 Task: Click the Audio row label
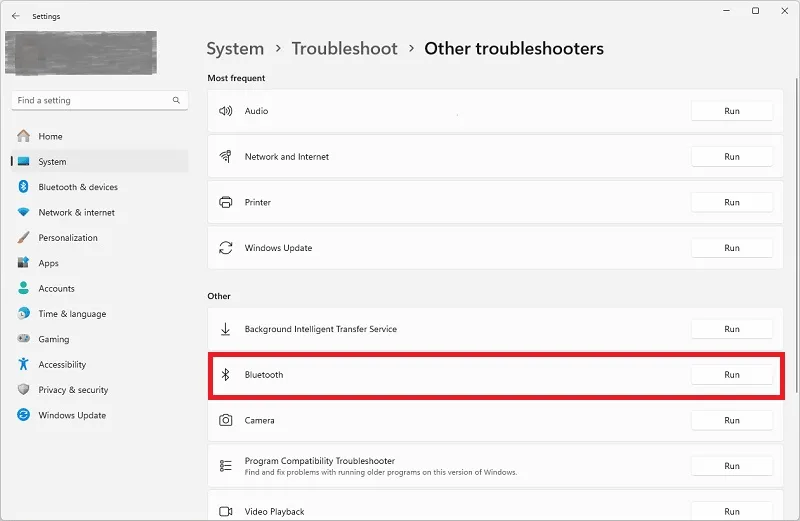[256, 111]
